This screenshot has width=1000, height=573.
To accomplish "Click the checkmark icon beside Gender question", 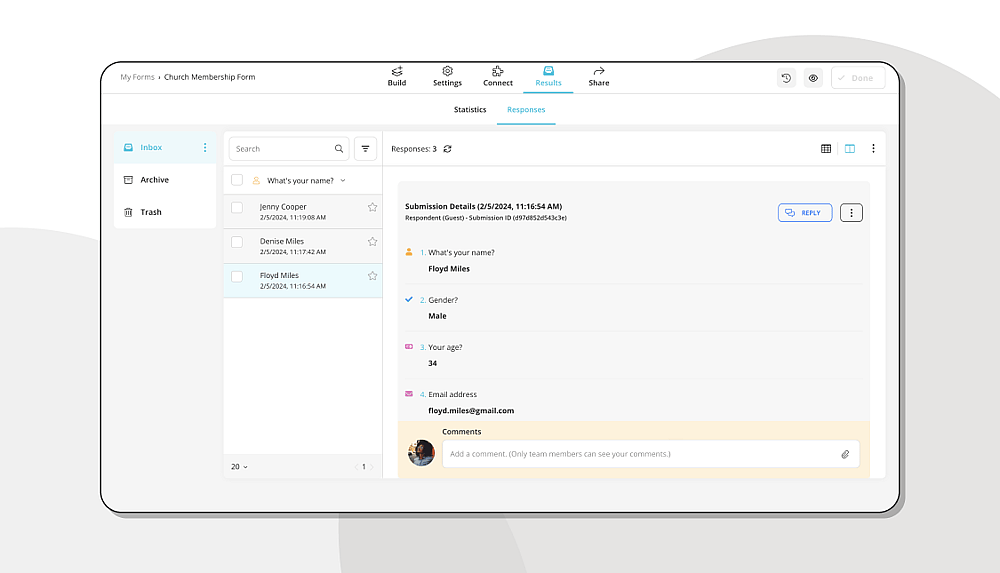I will tap(409, 299).
